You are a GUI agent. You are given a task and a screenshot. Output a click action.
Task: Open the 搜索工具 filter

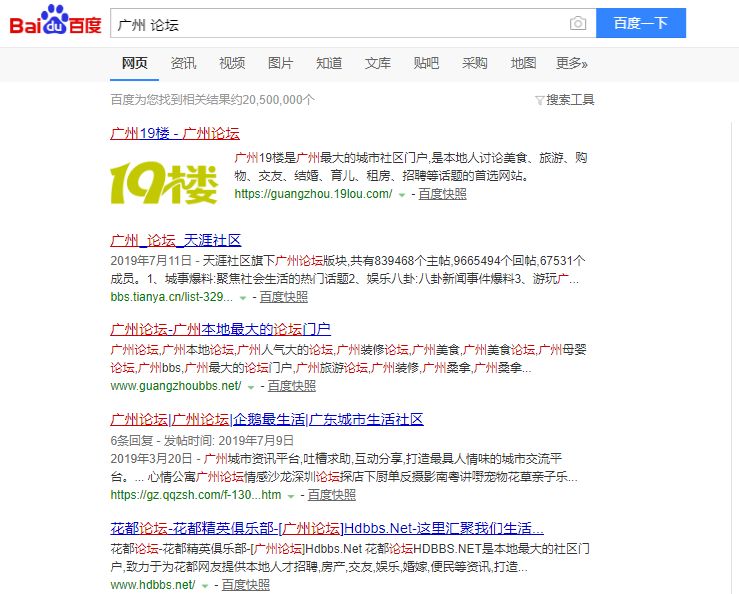[565, 99]
